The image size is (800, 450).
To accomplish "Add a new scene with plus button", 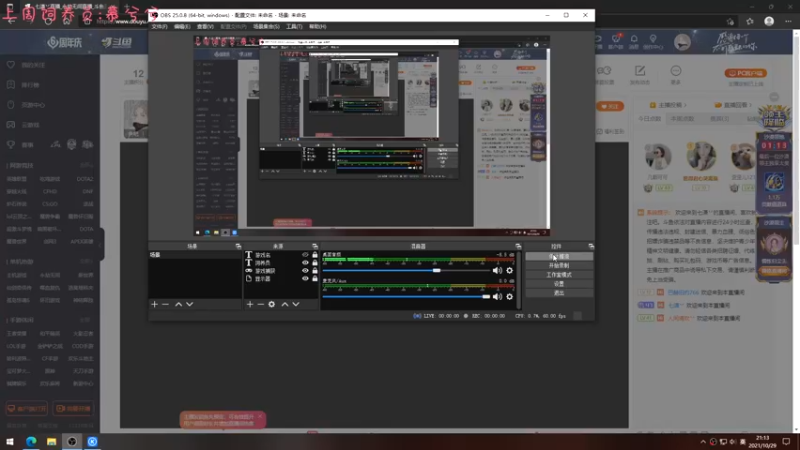I will [x=155, y=304].
